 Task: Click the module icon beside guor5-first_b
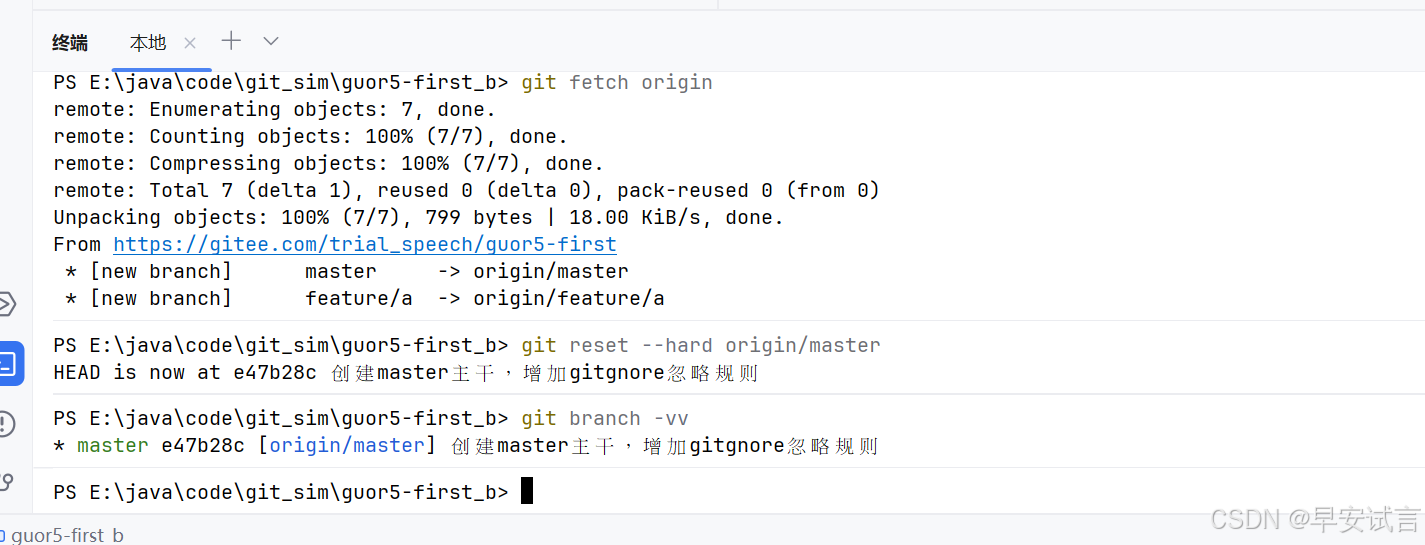pos(3,535)
